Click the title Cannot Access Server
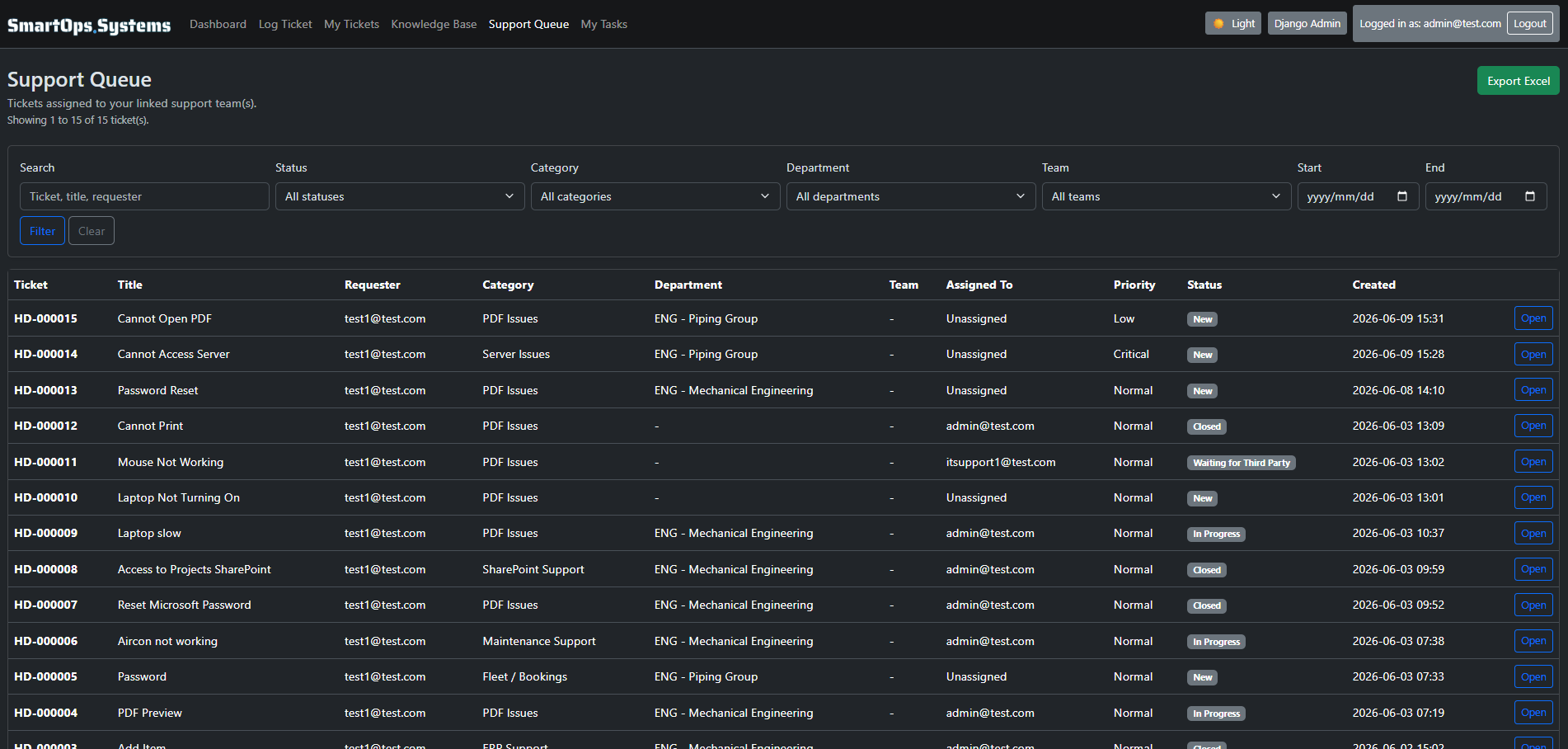The width and height of the screenshot is (1568, 749). 173,354
